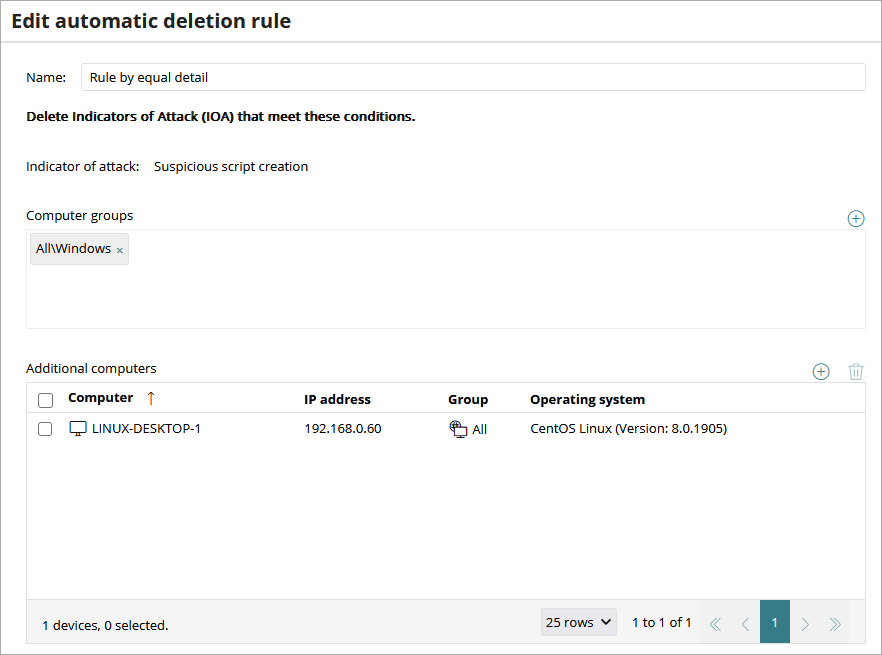
Task: Remove the AllWindows group tag
Action: 119,248
